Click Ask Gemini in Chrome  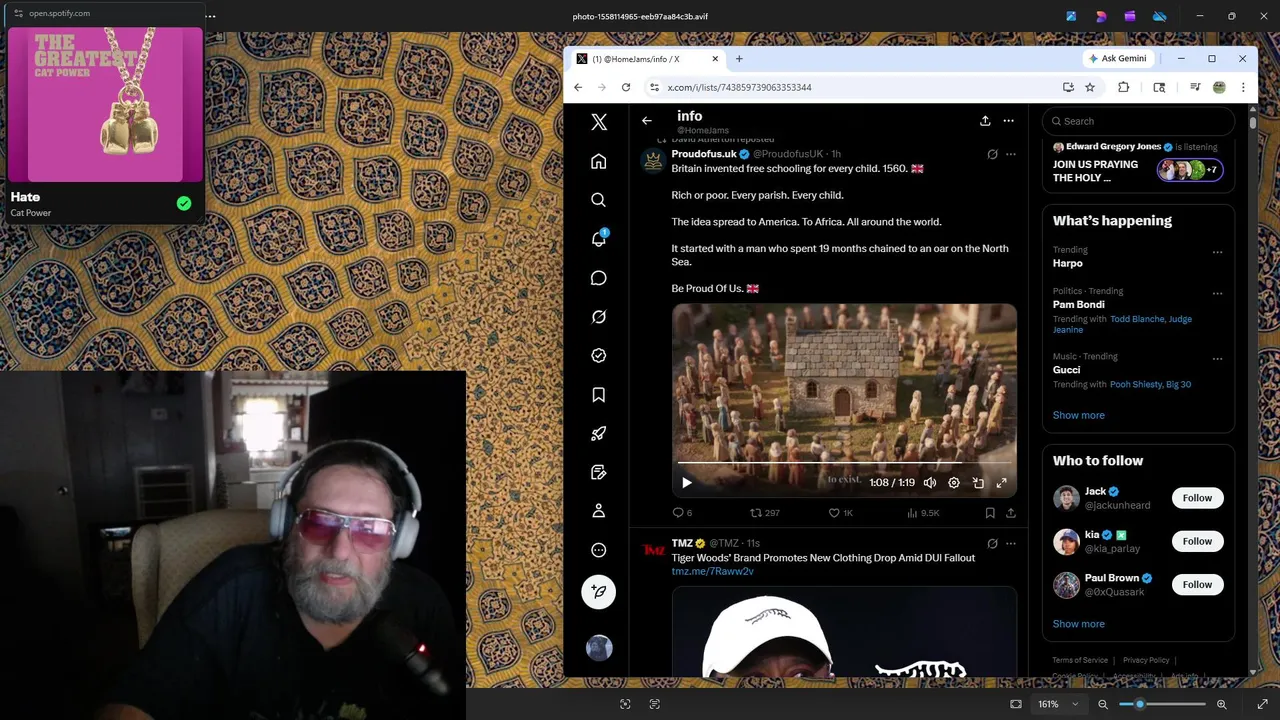point(1117,58)
